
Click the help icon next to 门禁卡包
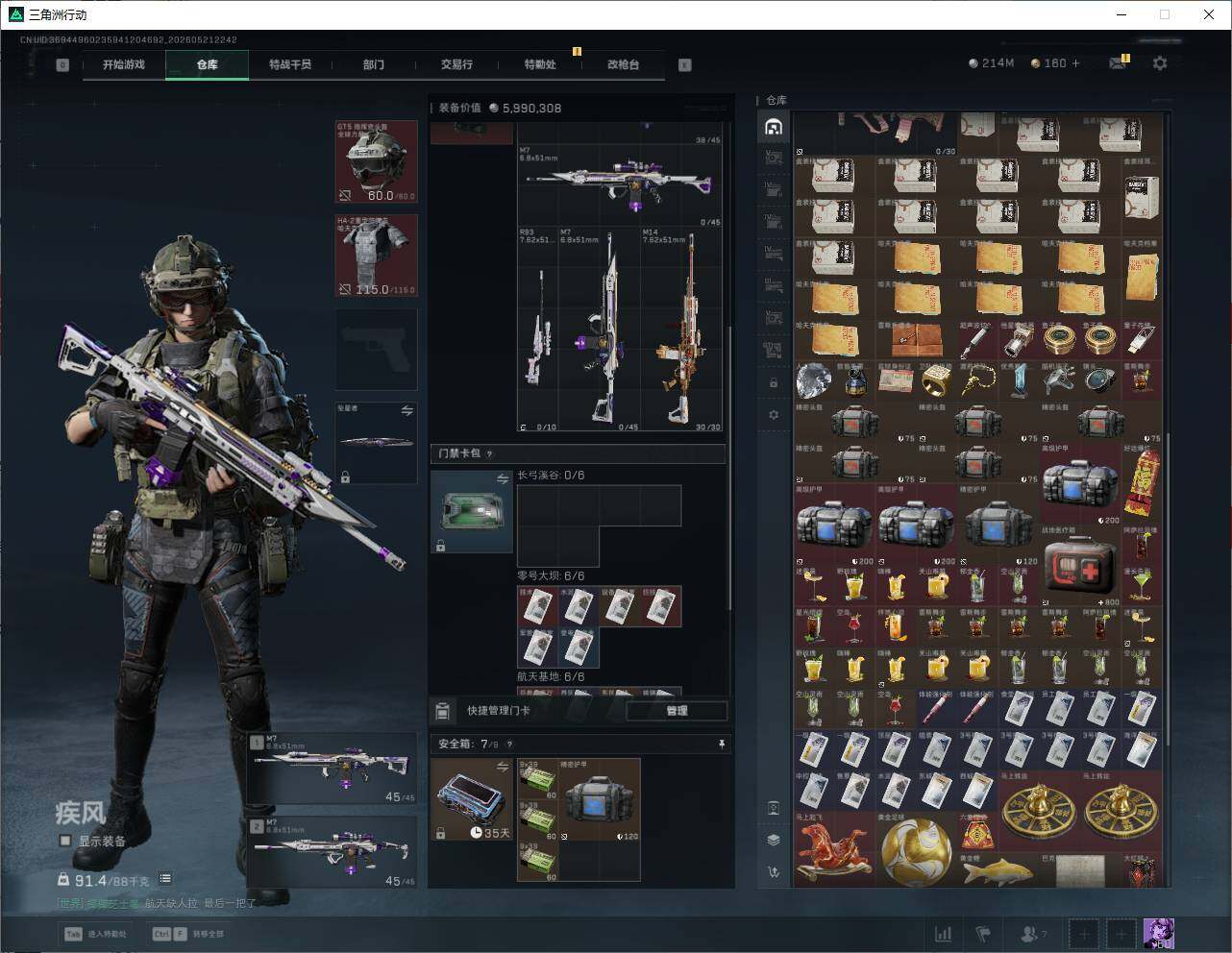tap(489, 454)
